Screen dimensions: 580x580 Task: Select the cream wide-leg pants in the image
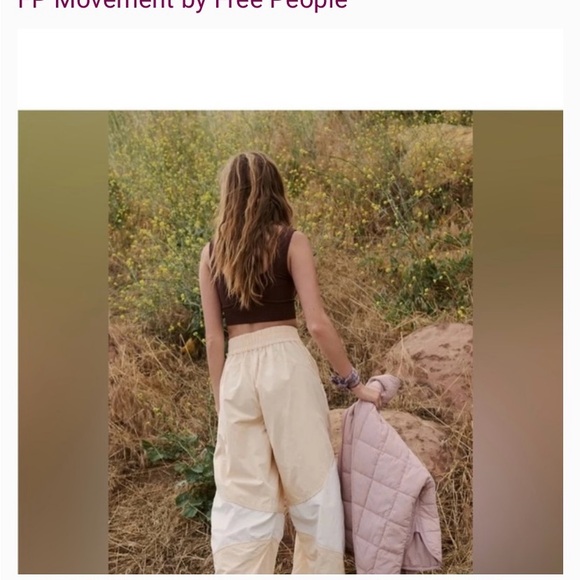click(277, 449)
